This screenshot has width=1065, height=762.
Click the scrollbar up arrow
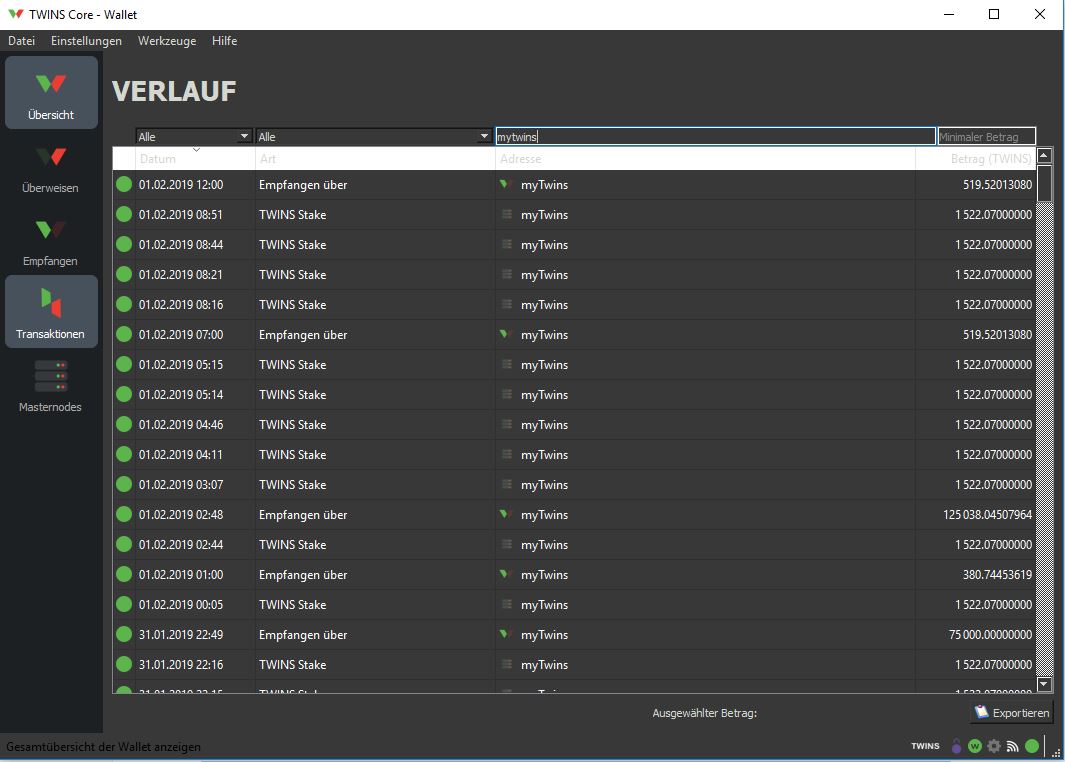tap(1045, 156)
